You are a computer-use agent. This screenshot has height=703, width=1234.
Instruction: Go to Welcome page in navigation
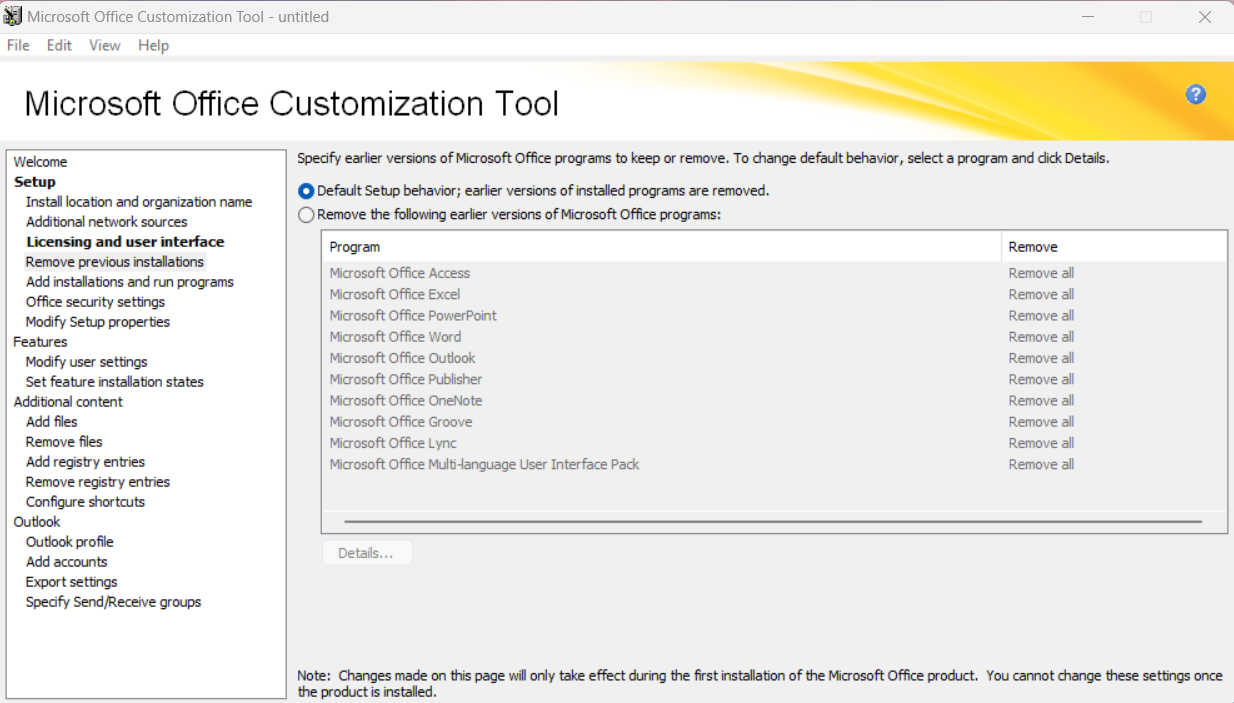point(40,162)
